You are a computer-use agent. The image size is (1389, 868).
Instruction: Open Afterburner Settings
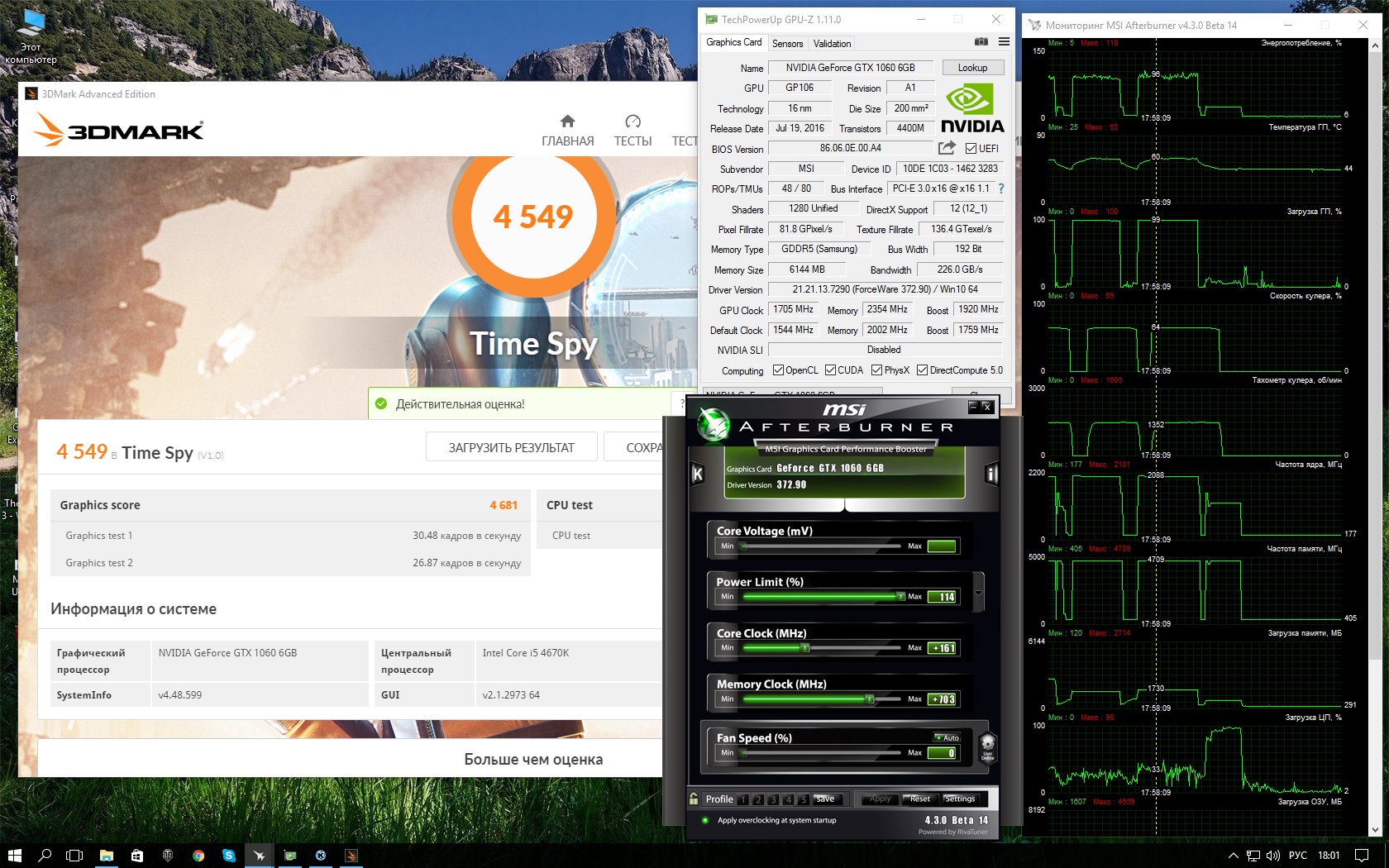(x=960, y=799)
